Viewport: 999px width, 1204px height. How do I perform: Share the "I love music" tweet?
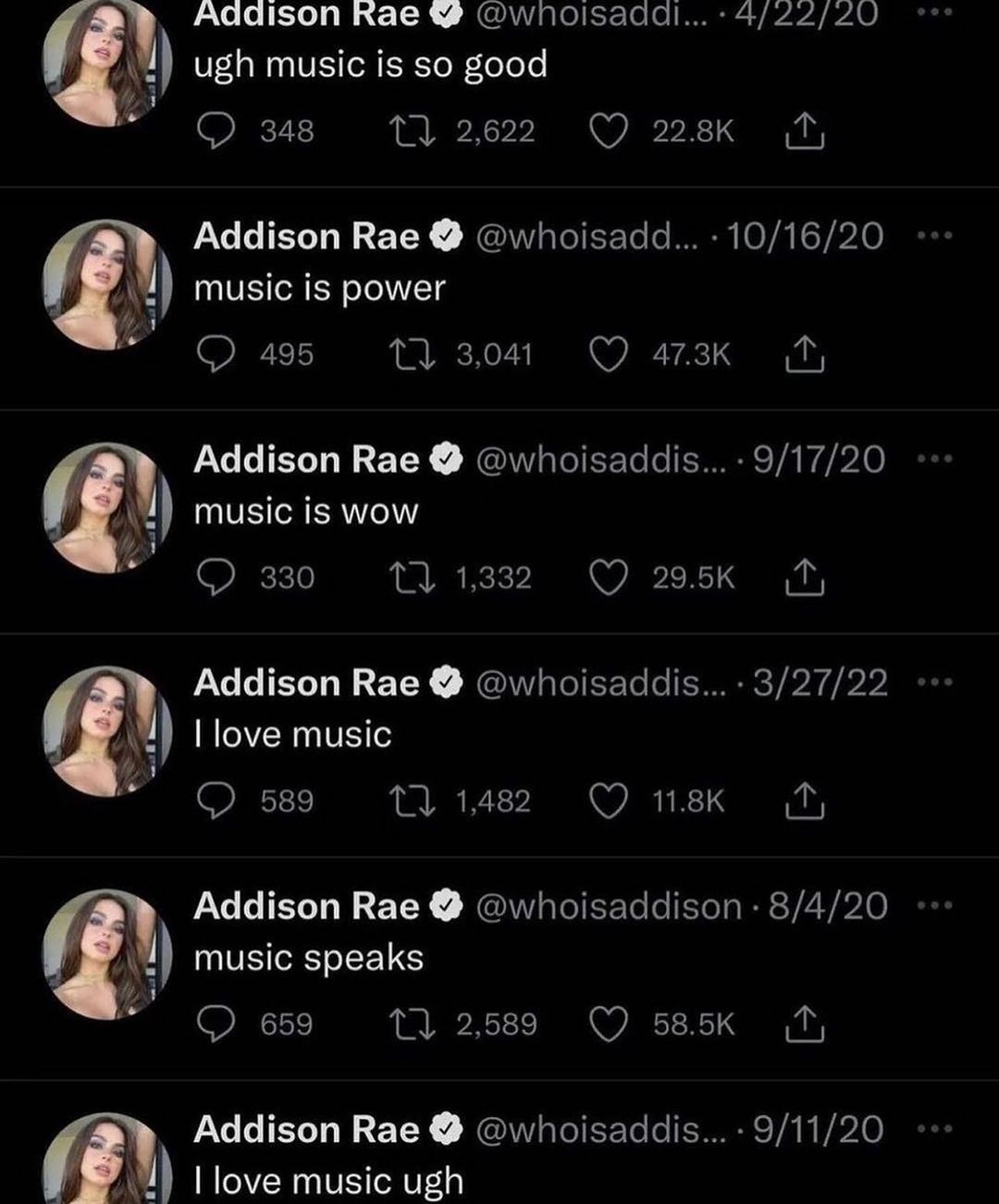[x=804, y=801]
